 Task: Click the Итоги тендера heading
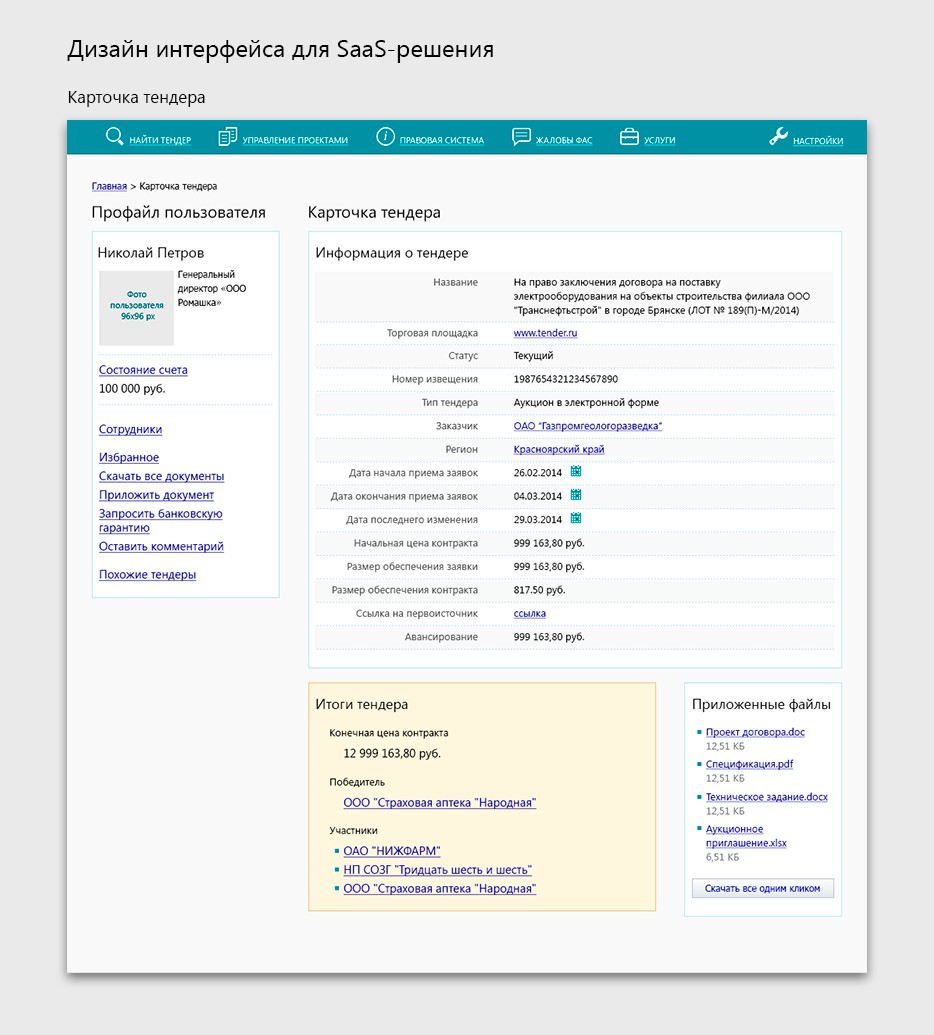coord(362,704)
